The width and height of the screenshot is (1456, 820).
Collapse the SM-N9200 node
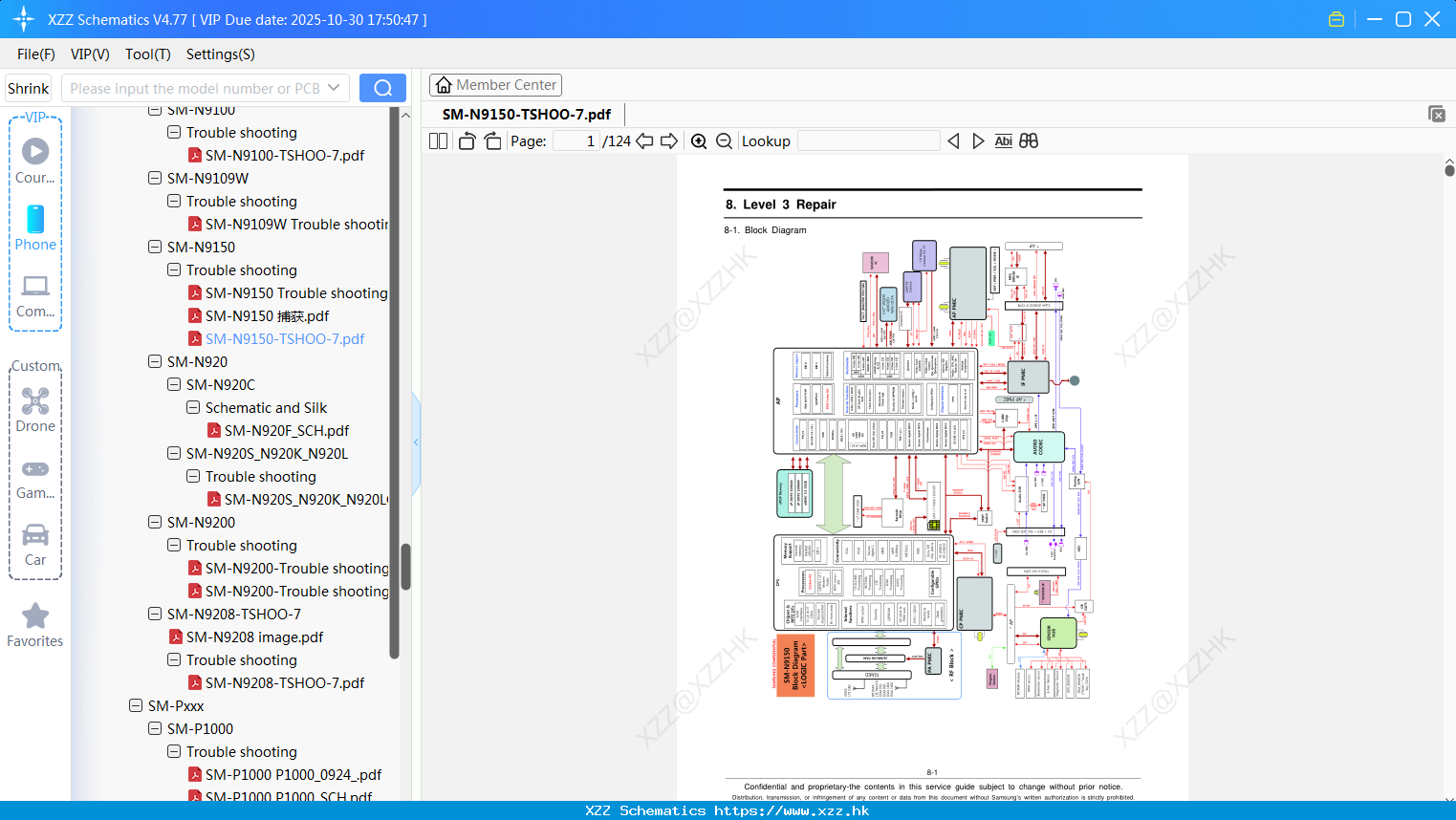[x=155, y=522]
